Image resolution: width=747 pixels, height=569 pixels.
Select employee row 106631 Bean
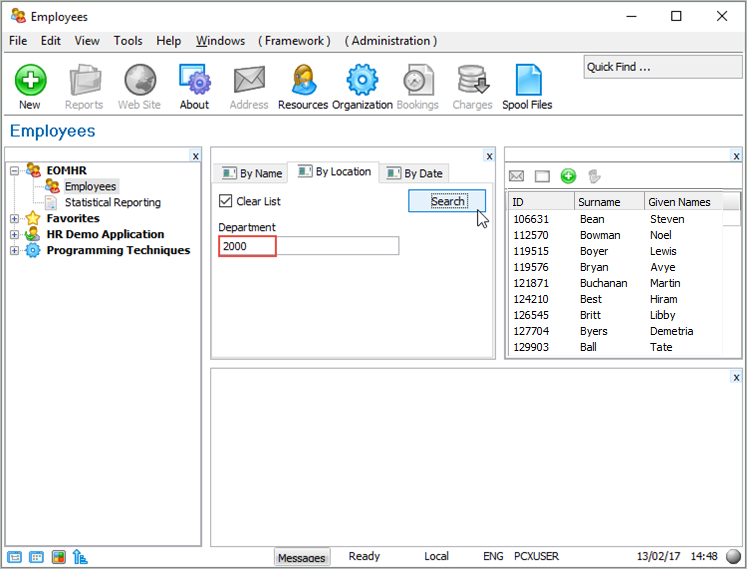(x=616, y=219)
